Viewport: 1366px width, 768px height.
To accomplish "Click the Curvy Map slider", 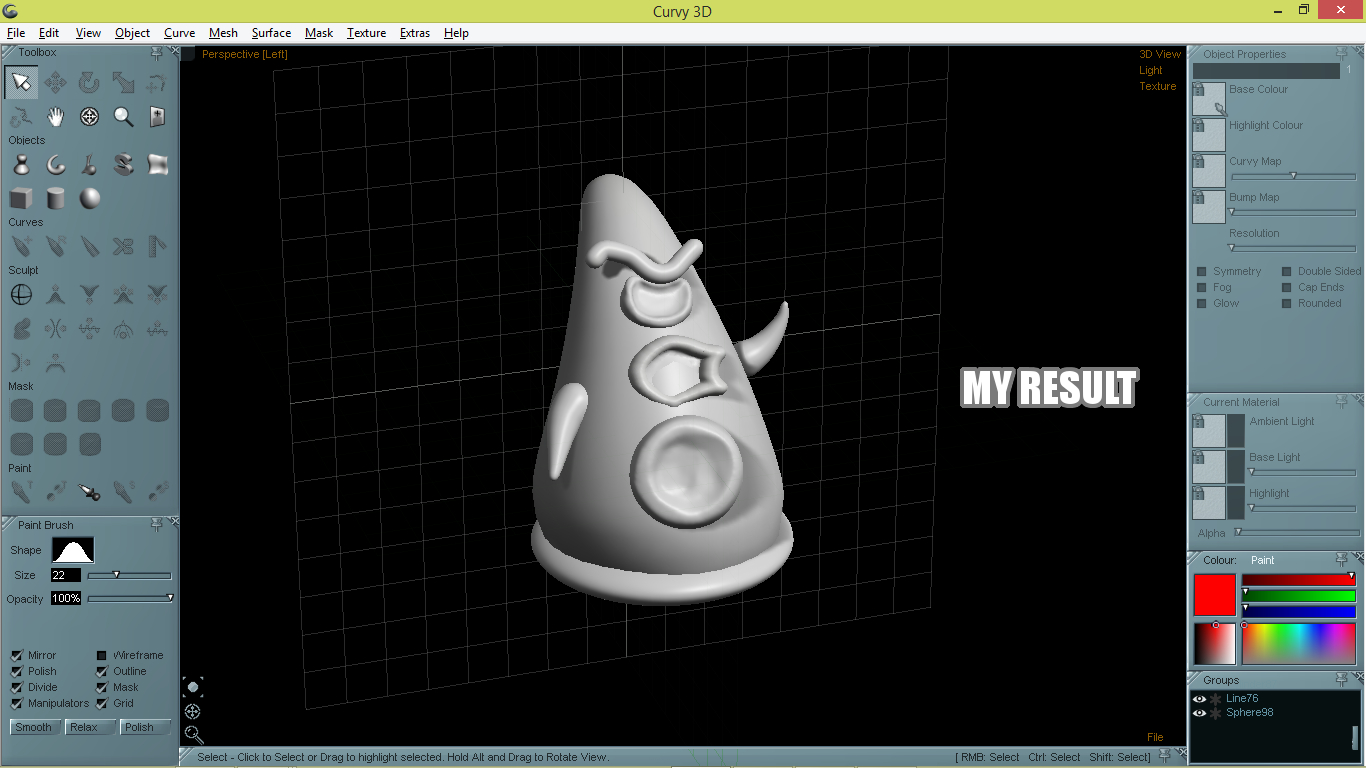I will [1292, 176].
